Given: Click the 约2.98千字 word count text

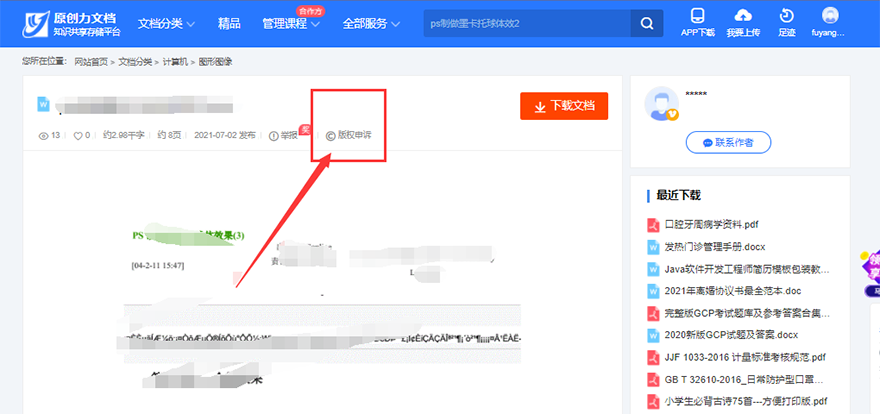Looking at the screenshot, I should (x=124, y=135).
